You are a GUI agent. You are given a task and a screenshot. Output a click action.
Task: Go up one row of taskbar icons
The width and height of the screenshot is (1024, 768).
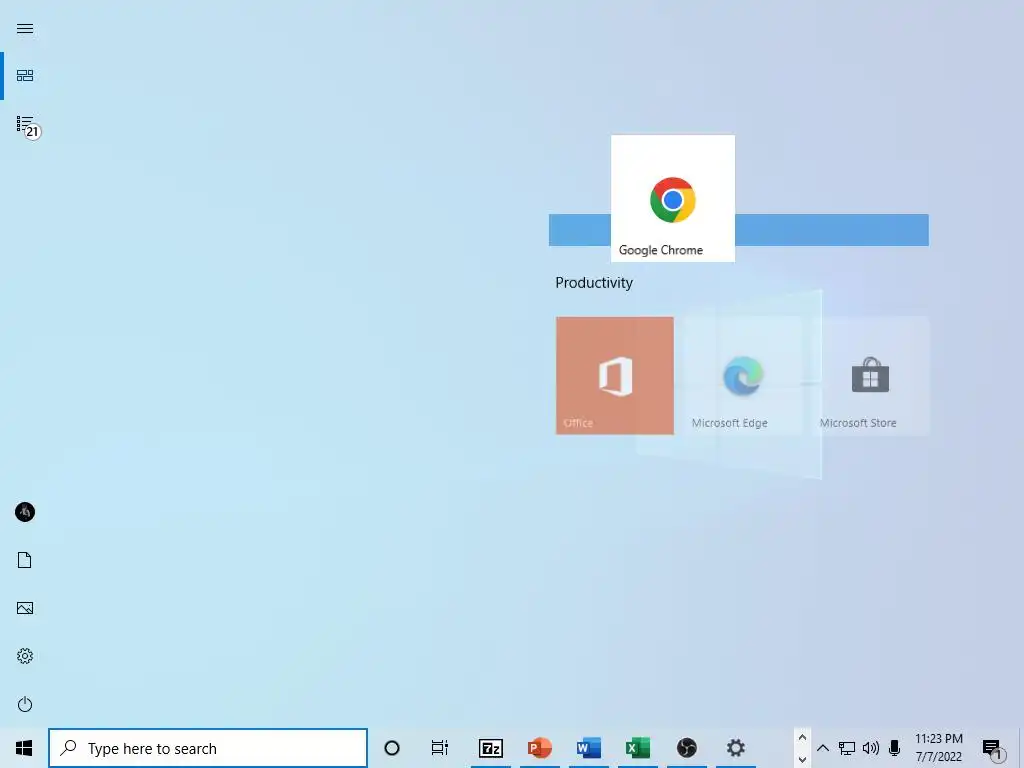click(803, 737)
